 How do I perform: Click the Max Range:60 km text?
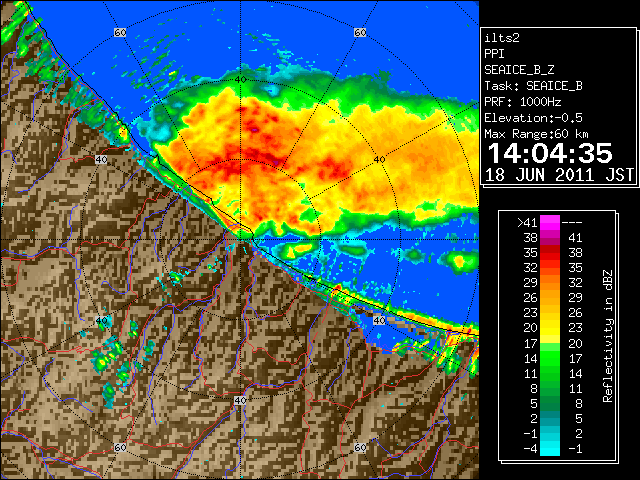[x=537, y=134]
